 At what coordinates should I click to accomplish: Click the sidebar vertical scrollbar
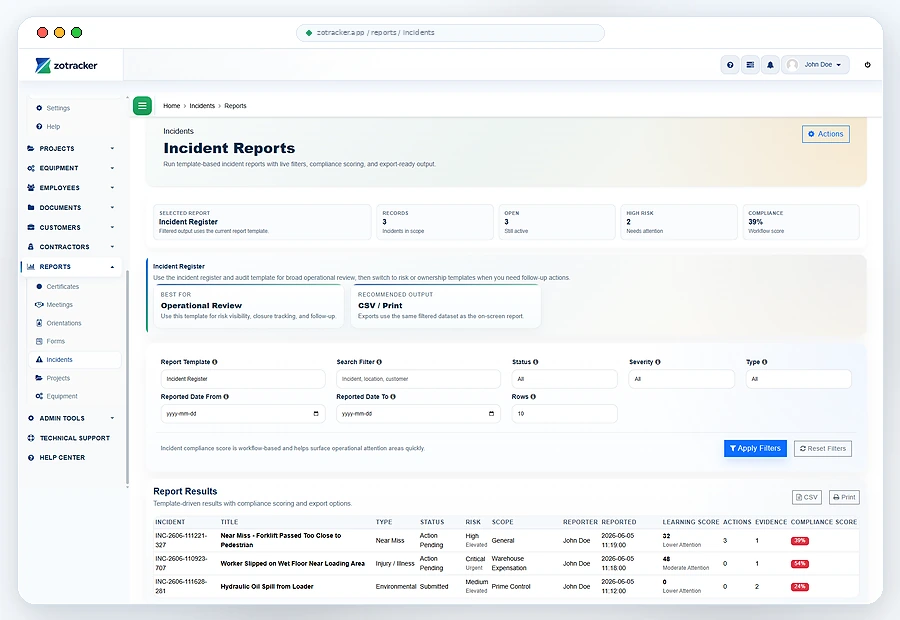(x=127, y=379)
